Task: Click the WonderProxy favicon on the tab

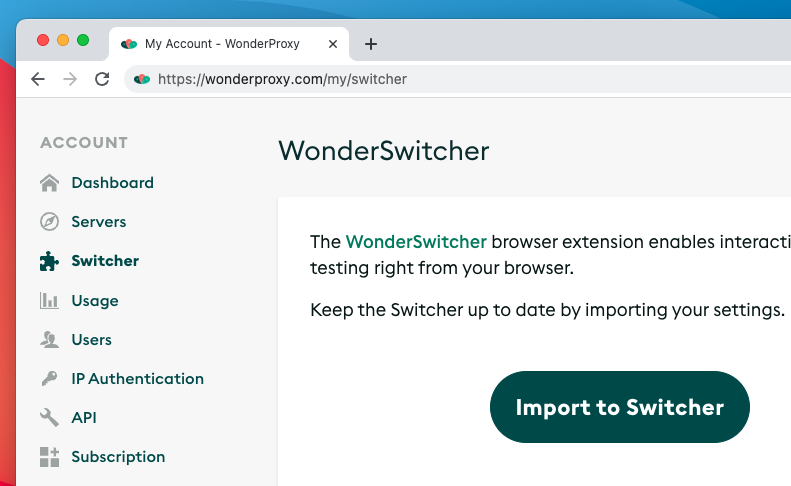Action: (x=129, y=44)
